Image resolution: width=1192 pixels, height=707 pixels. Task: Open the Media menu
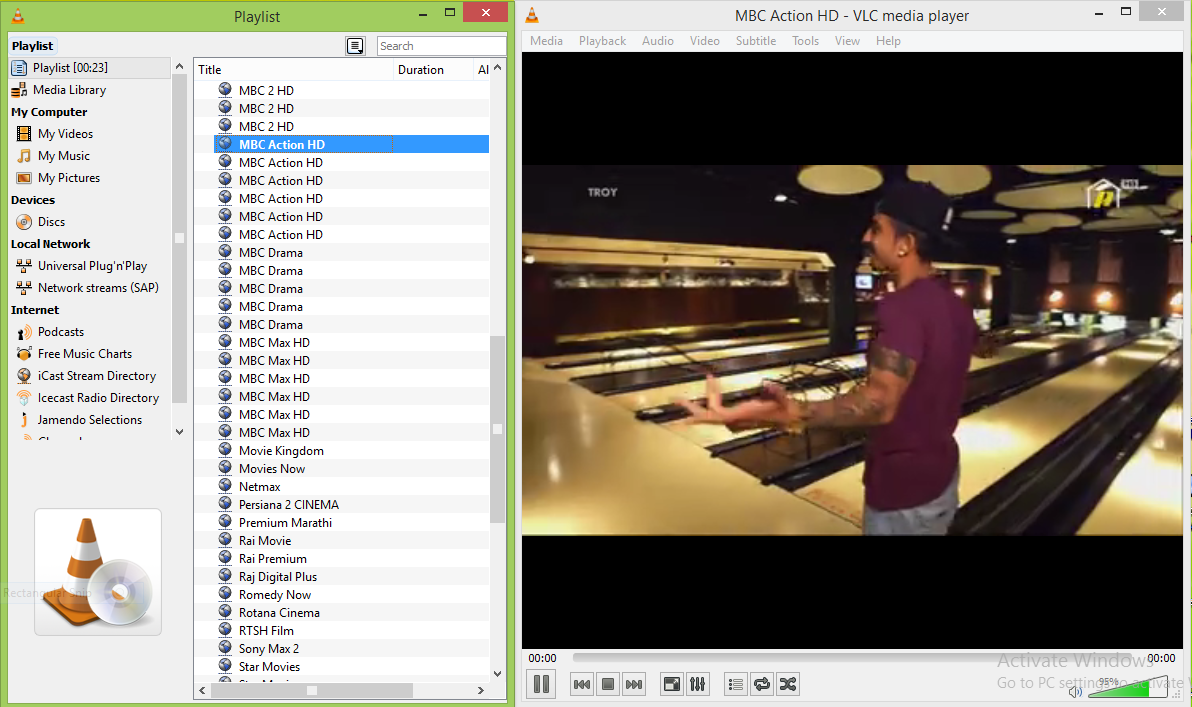(547, 41)
